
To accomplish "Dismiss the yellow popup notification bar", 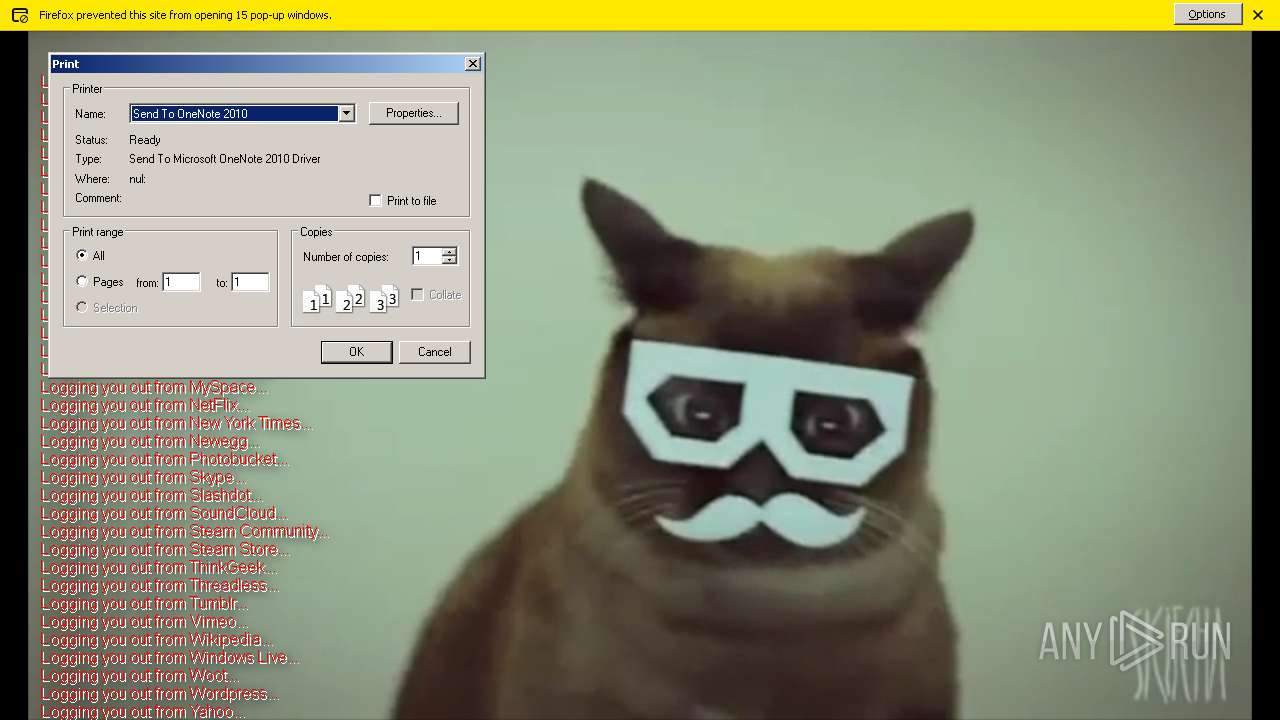I will pyautogui.click(x=1258, y=15).
